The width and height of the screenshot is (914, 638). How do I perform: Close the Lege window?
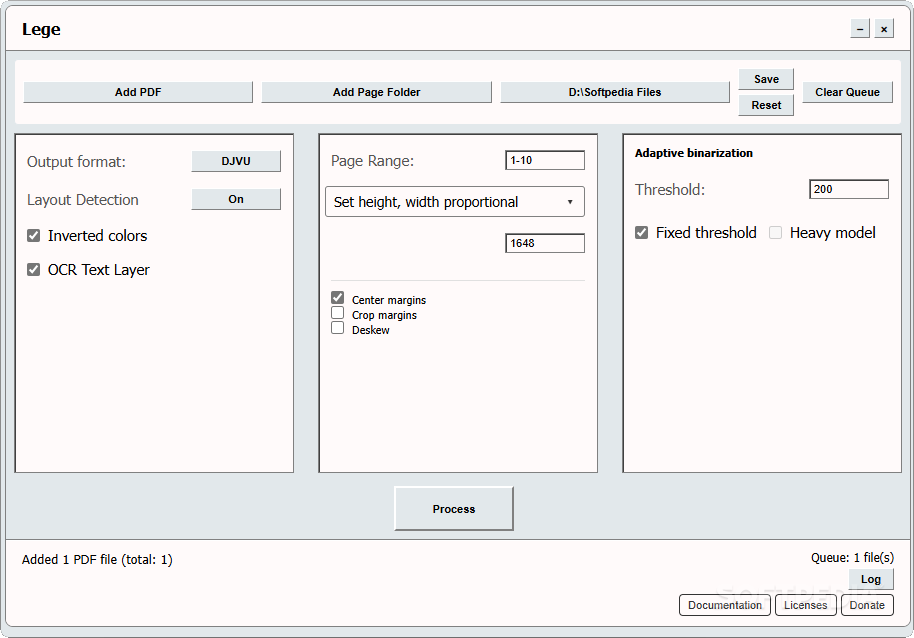tap(884, 29)
